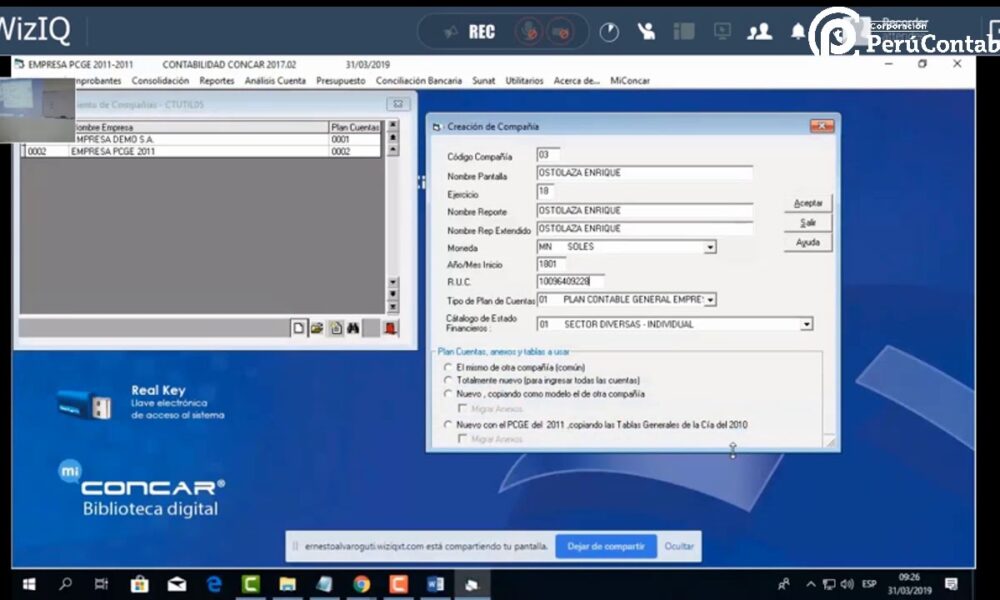
Task: Open Google Chrome from the taskbar
Action: pyautogui.click(x=361, y=584)
